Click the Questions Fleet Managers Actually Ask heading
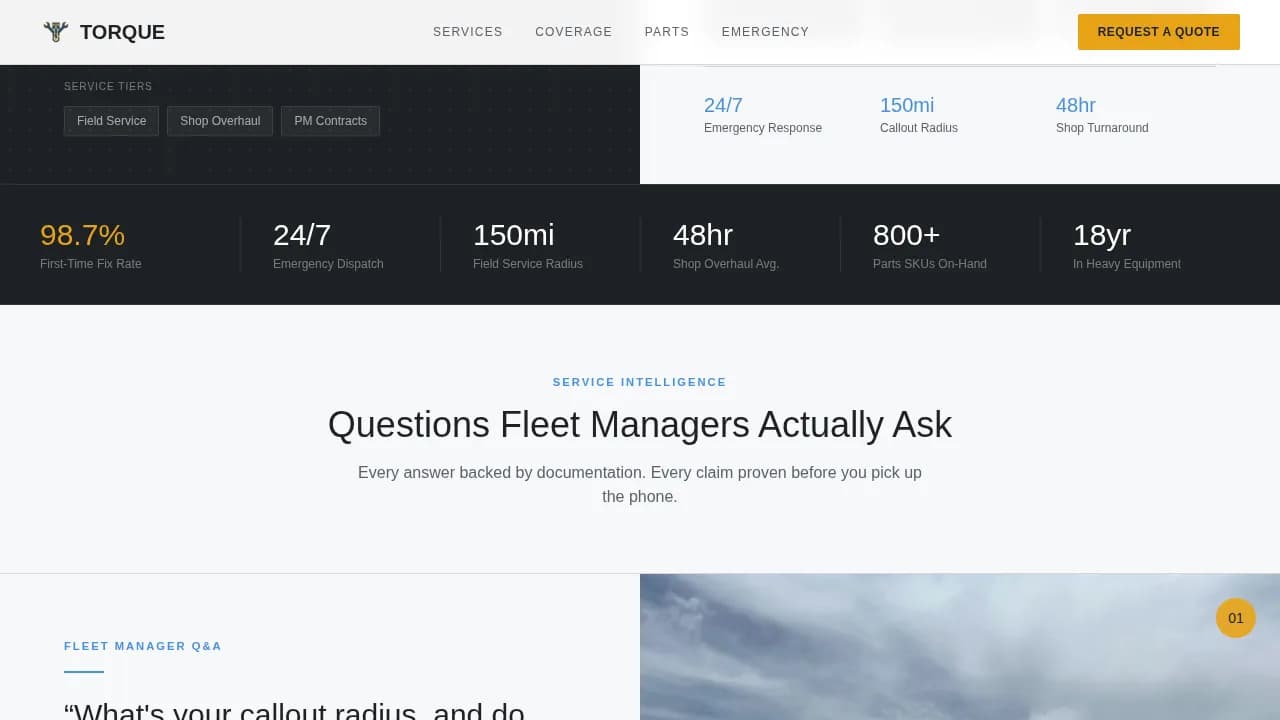The image size is (1280, 720). [639, 424]
